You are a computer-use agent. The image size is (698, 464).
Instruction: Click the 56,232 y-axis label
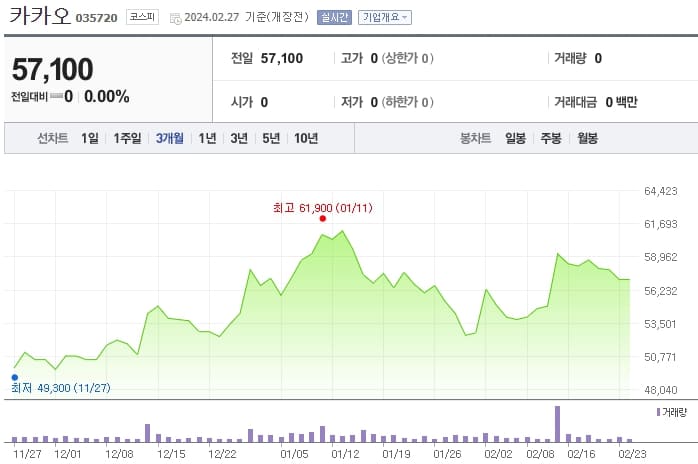pos(661,291)
